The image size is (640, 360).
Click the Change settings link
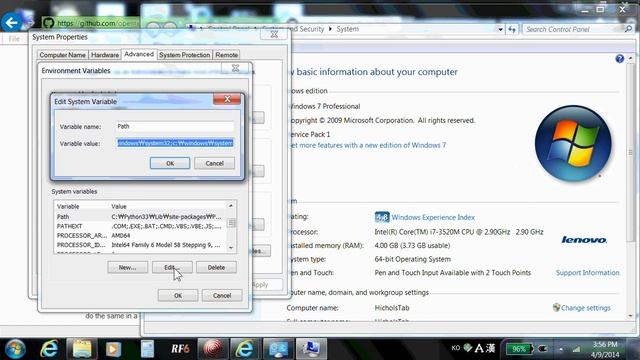[x=586, y=308]
